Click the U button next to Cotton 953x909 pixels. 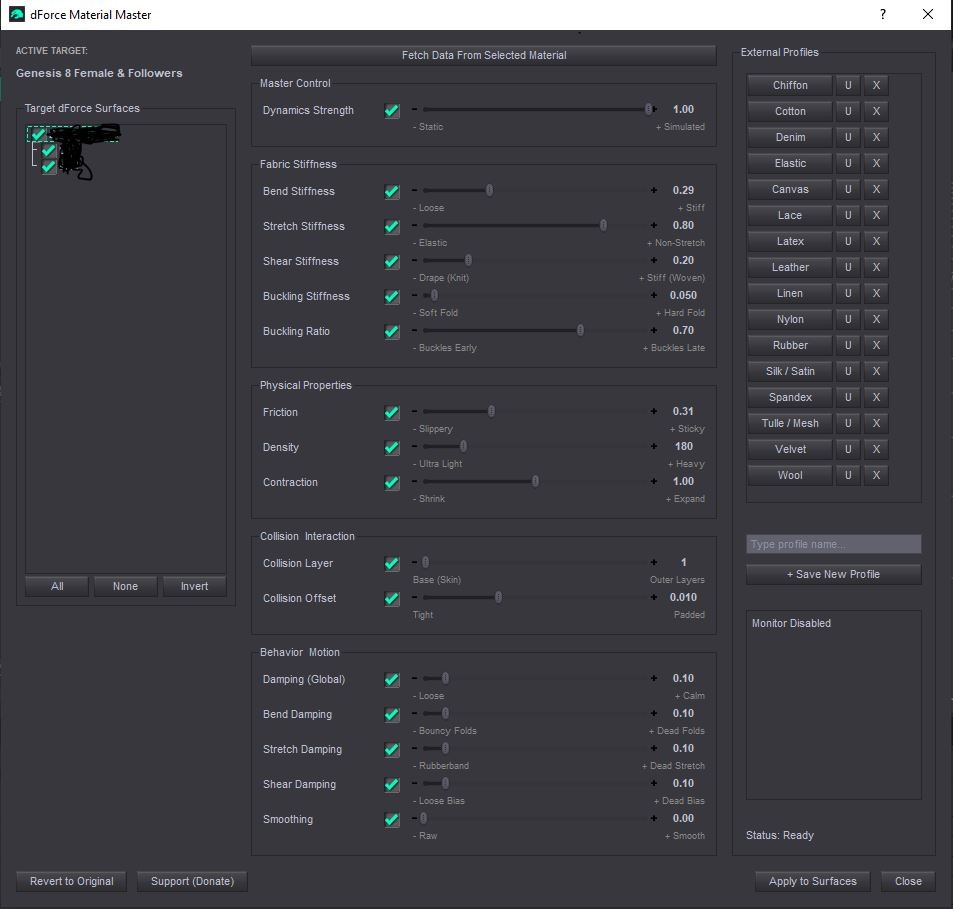848,111
